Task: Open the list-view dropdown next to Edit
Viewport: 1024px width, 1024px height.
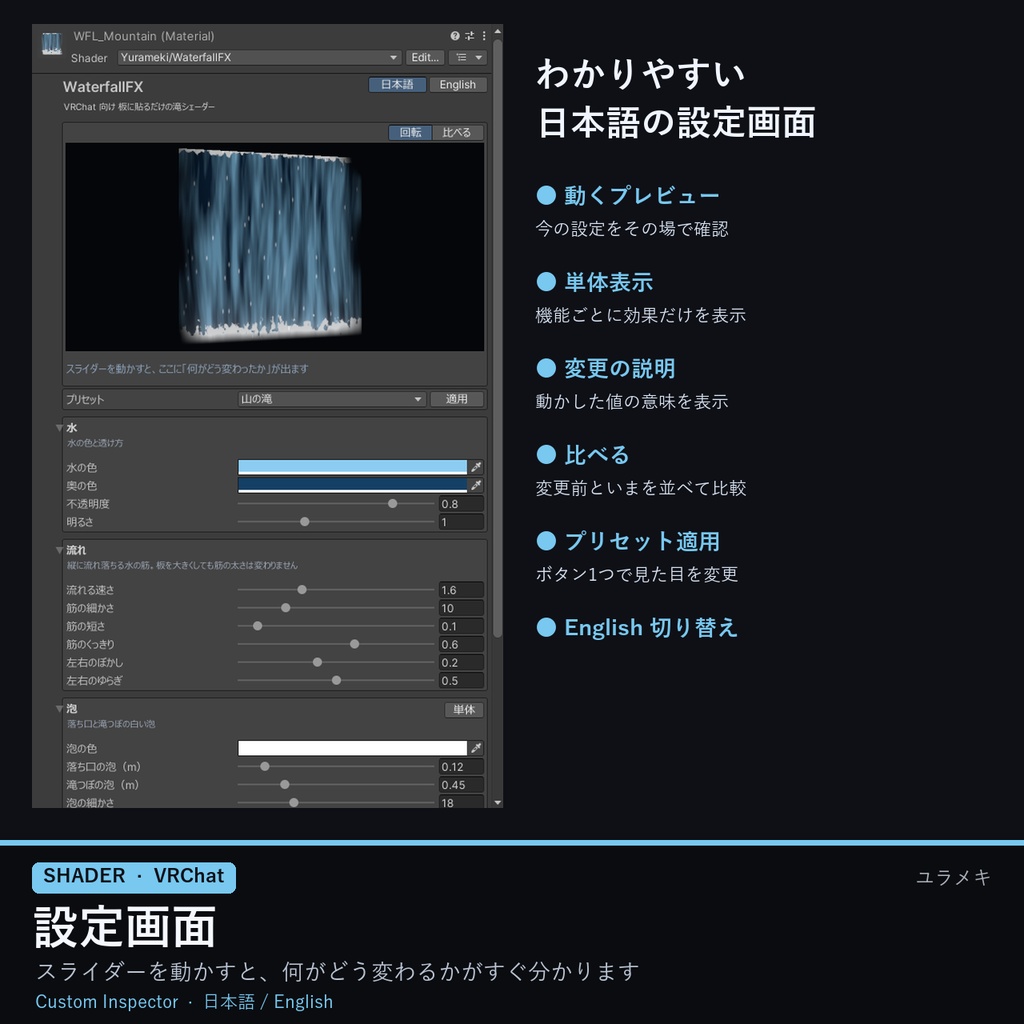Action: 468,57
